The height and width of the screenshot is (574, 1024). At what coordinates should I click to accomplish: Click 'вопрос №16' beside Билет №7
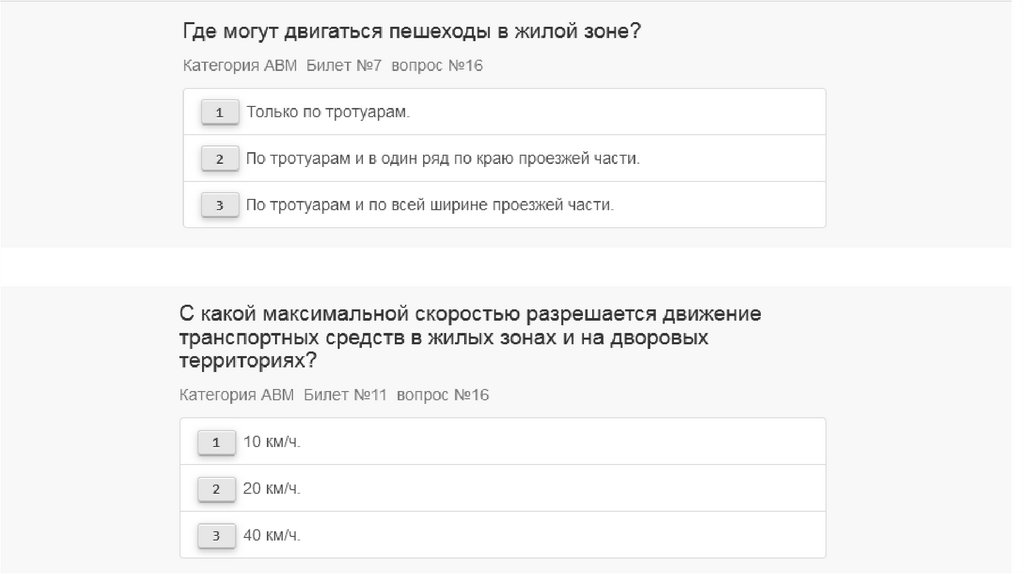pos(438,65)
